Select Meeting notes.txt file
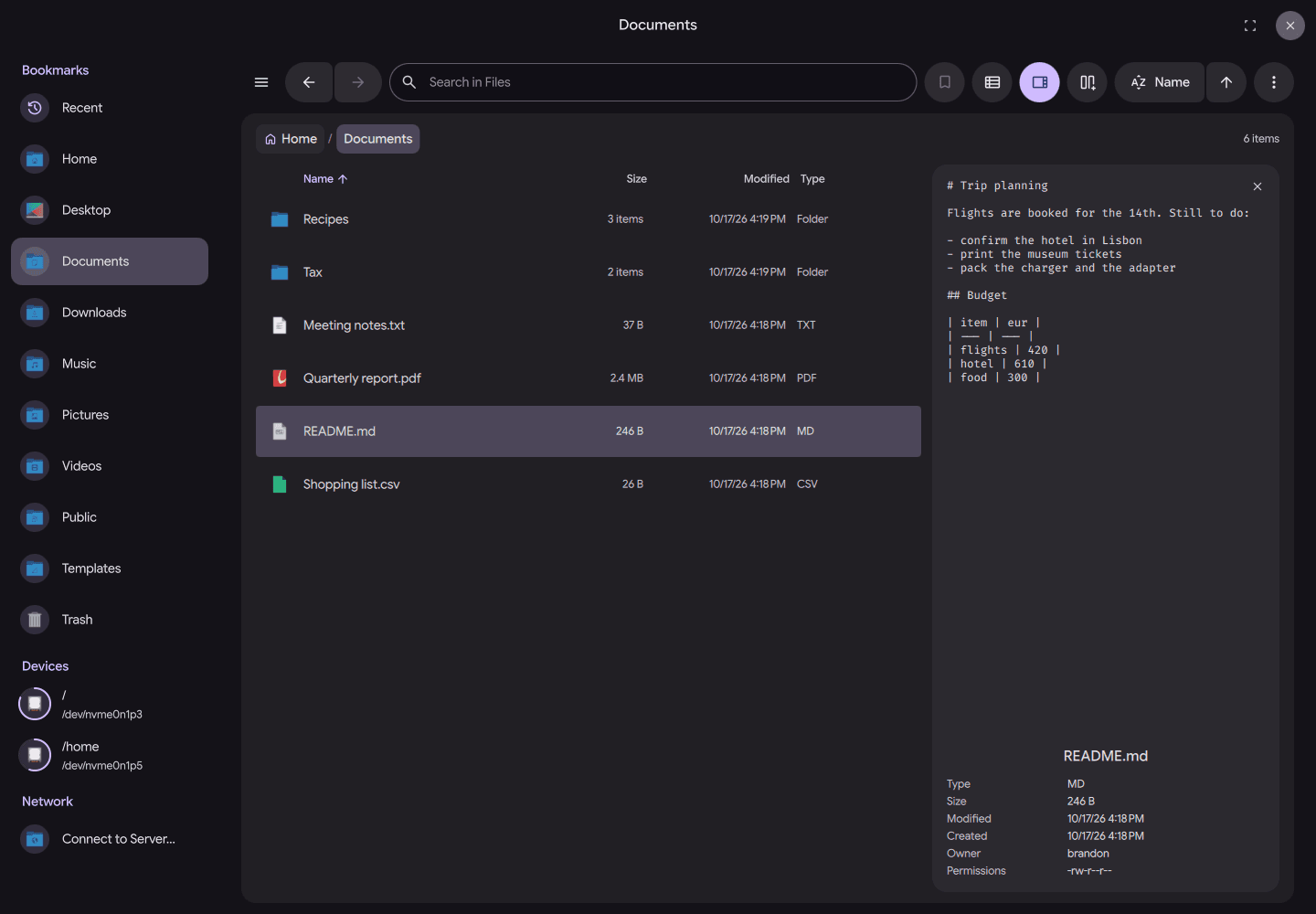 click(x=589, y=325)
